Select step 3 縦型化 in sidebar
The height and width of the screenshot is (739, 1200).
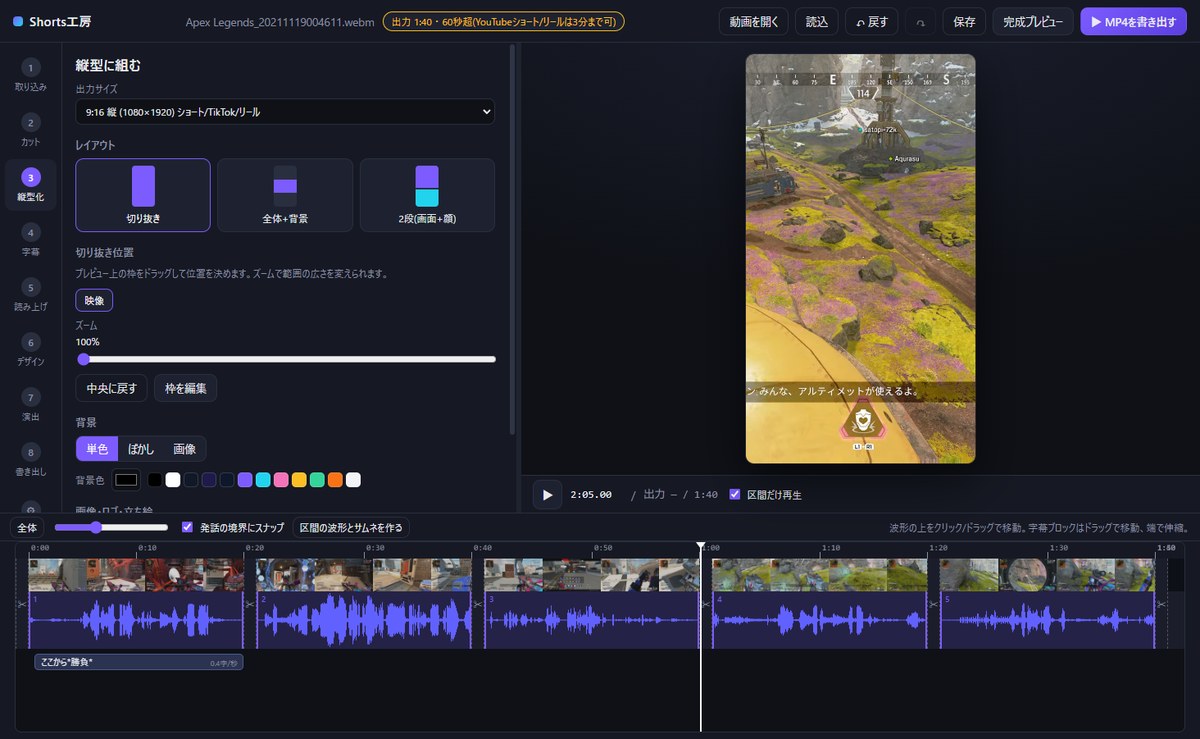click(x=30, y=186)
